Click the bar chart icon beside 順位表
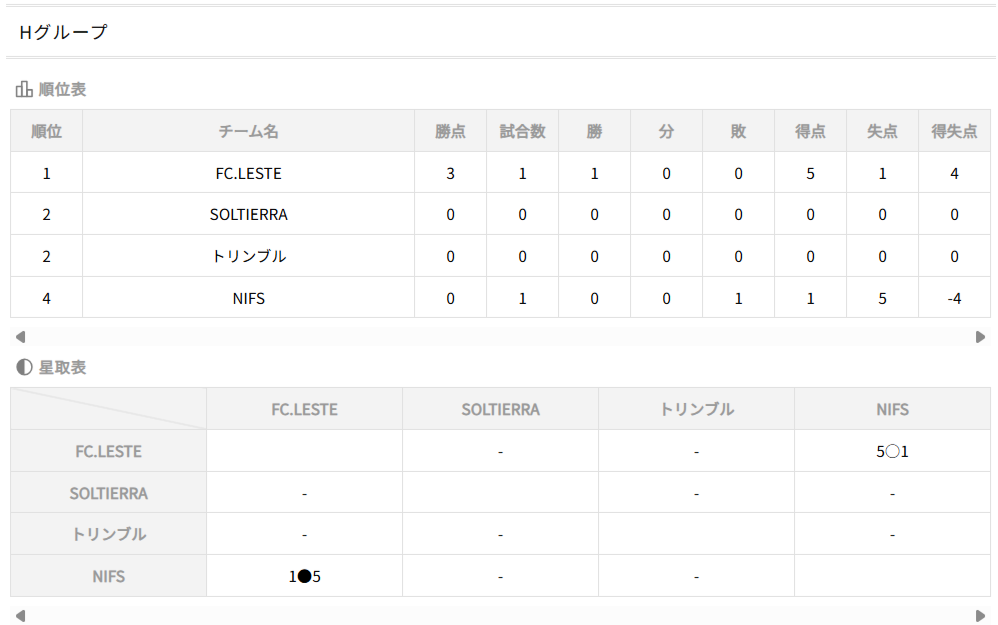Image resolution: width=998 pixels, height=625 pixels. [x=24, y=90]
